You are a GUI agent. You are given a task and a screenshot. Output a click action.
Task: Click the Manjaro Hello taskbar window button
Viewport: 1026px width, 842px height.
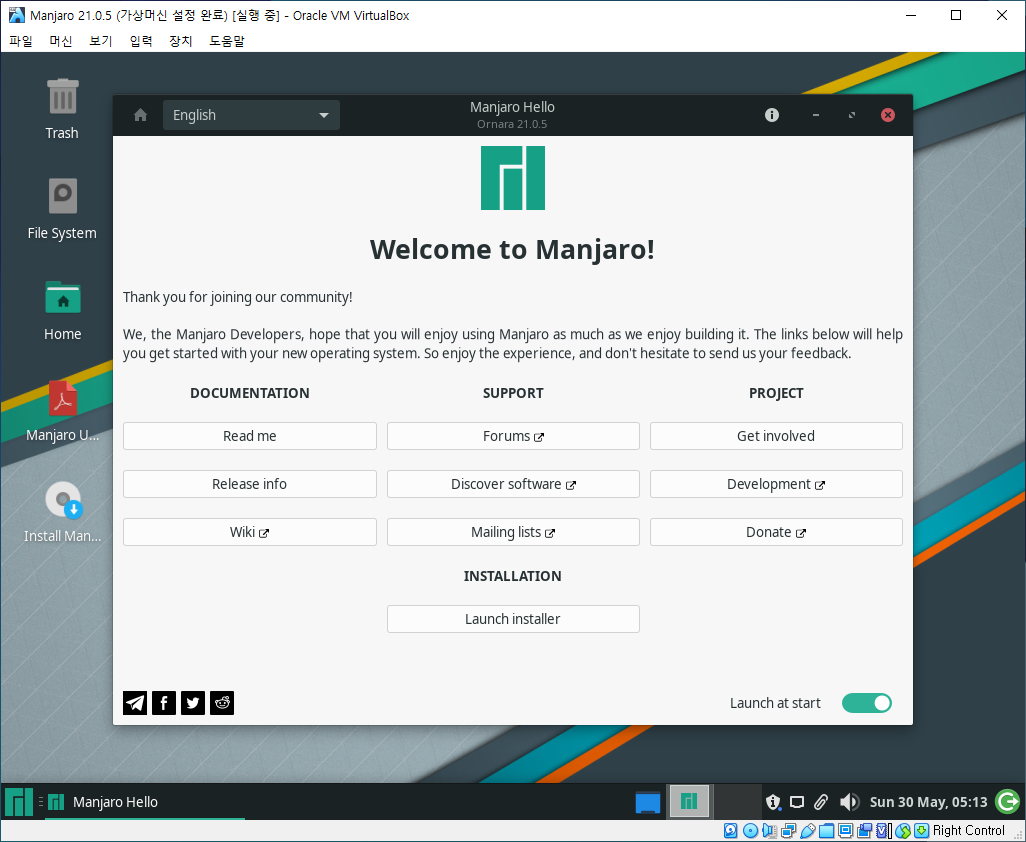coord(145,801)
